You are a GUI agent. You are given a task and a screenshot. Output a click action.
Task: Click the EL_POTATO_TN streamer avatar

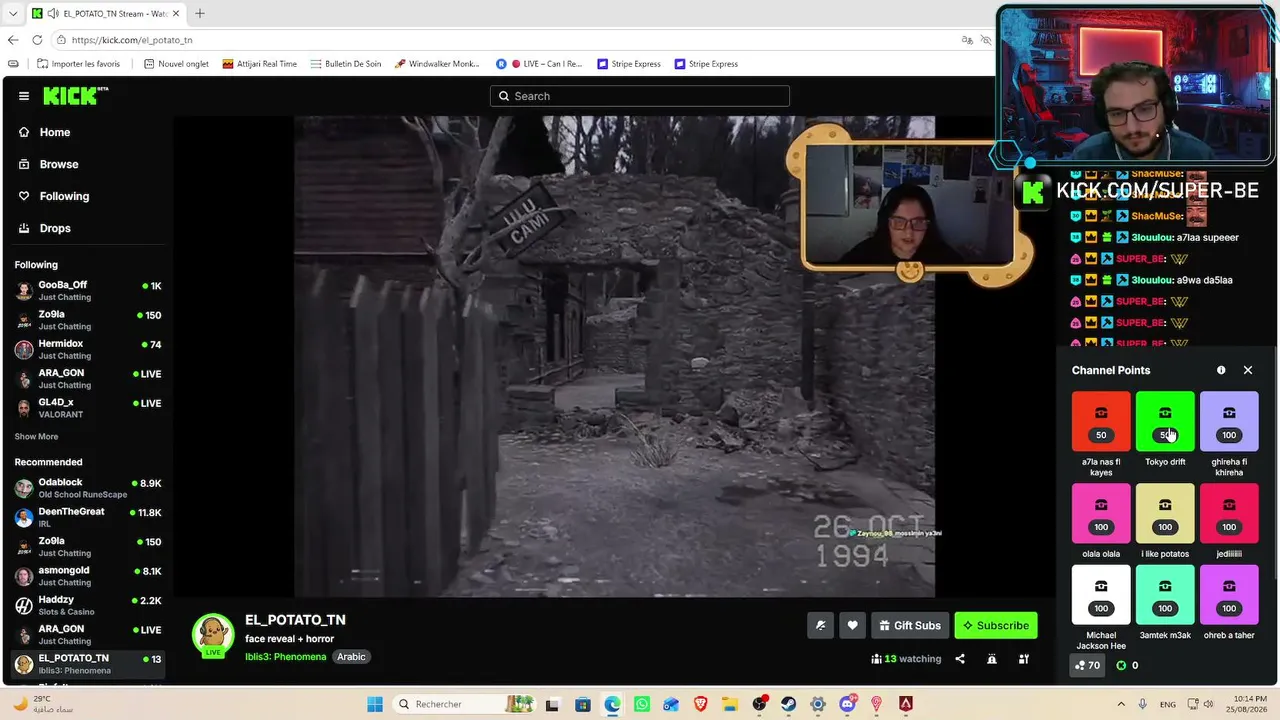point(213,635)
